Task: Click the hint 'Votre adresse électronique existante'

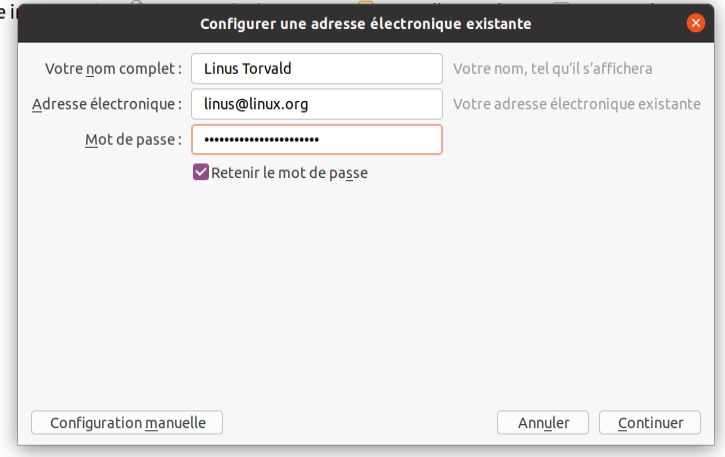Action: point(577,104)
